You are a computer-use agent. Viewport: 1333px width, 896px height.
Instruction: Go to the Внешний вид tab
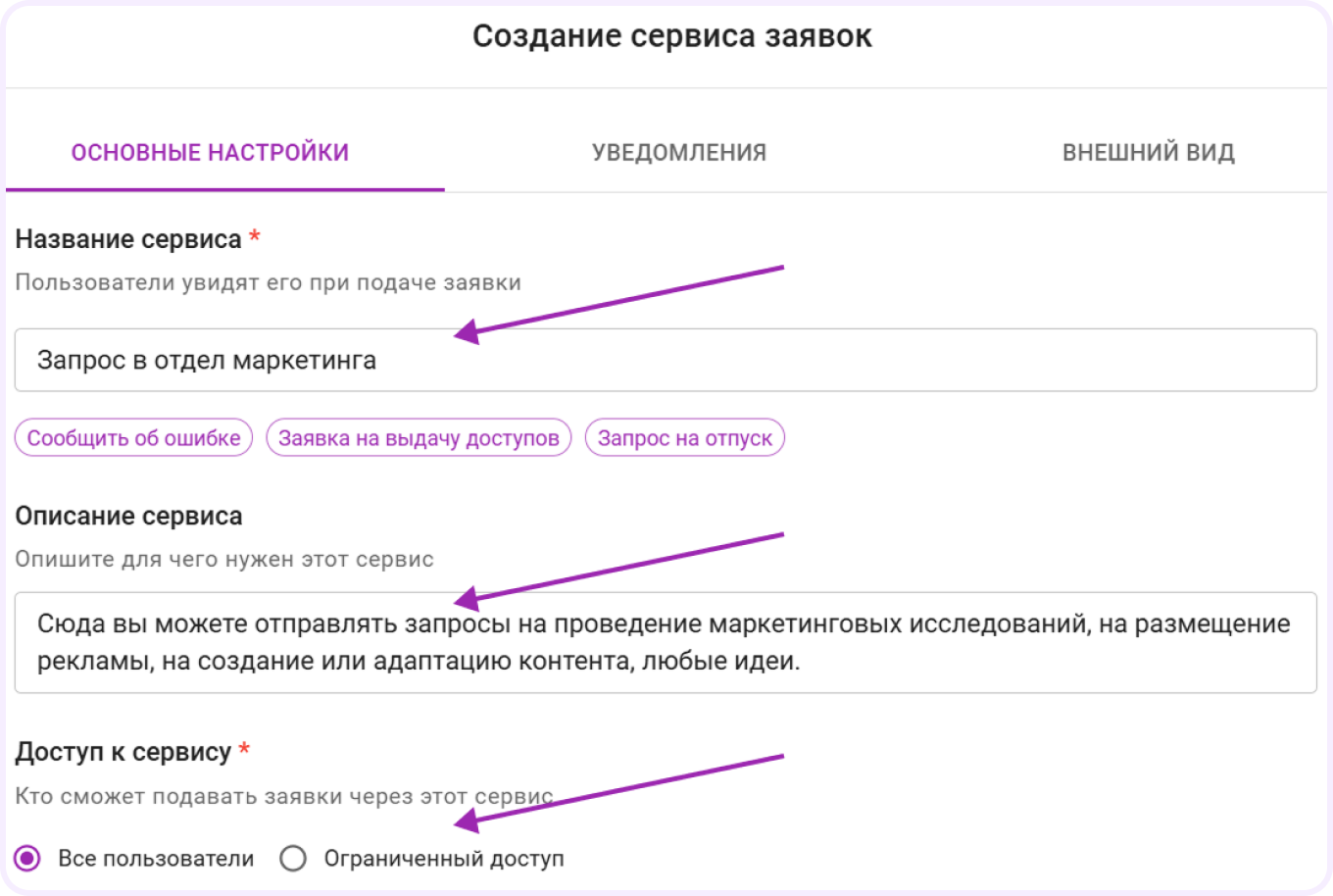click(1149, 152)
